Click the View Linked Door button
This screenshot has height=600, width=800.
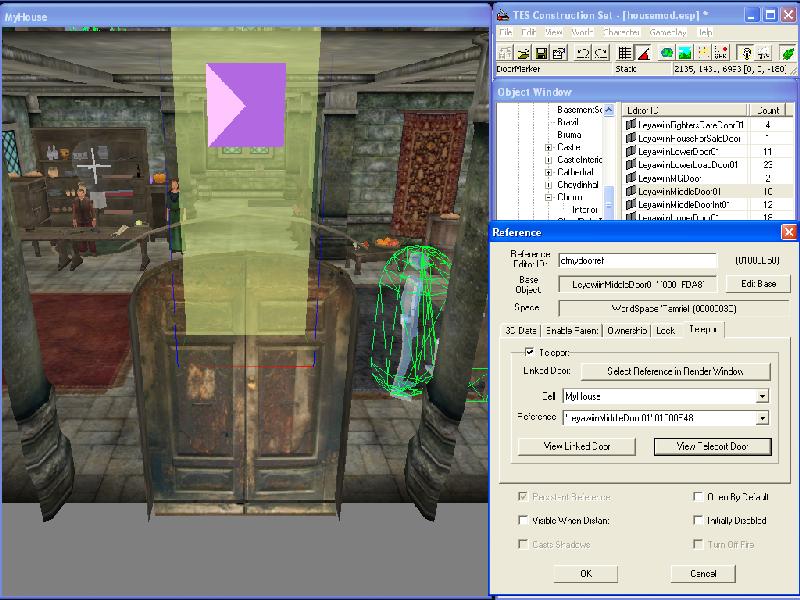[577, 446]
